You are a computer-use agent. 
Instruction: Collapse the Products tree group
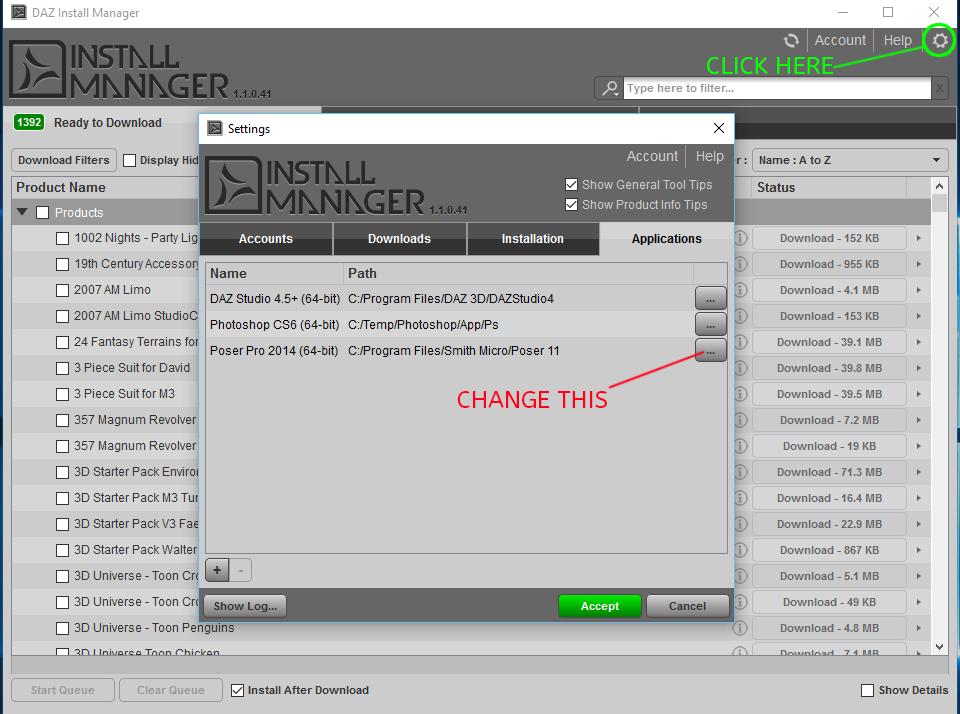[x=23, y=212]
